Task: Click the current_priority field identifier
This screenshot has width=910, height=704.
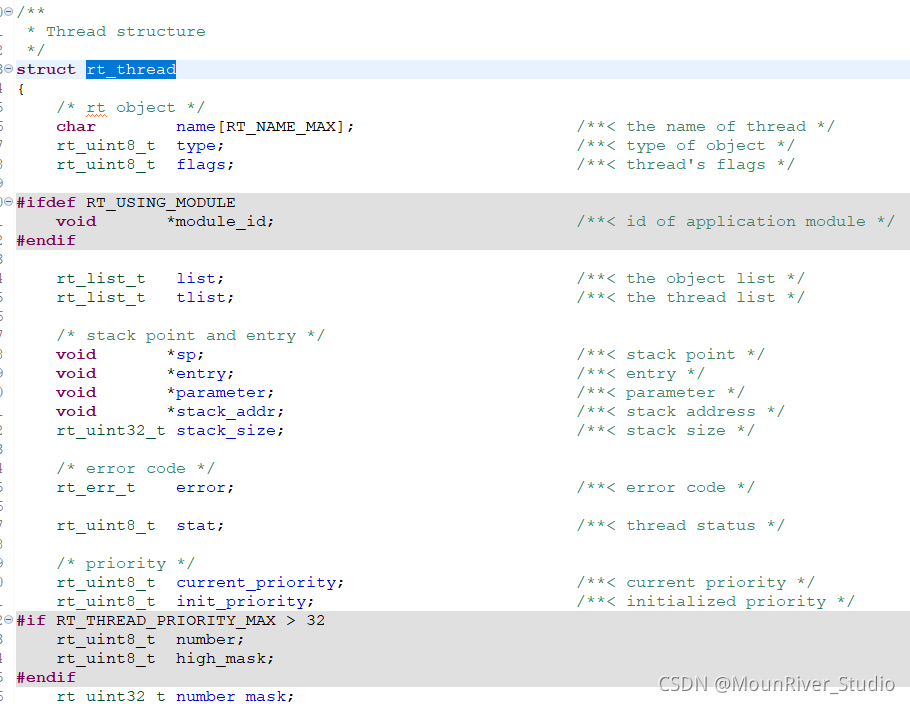Action: click(256, 583)
